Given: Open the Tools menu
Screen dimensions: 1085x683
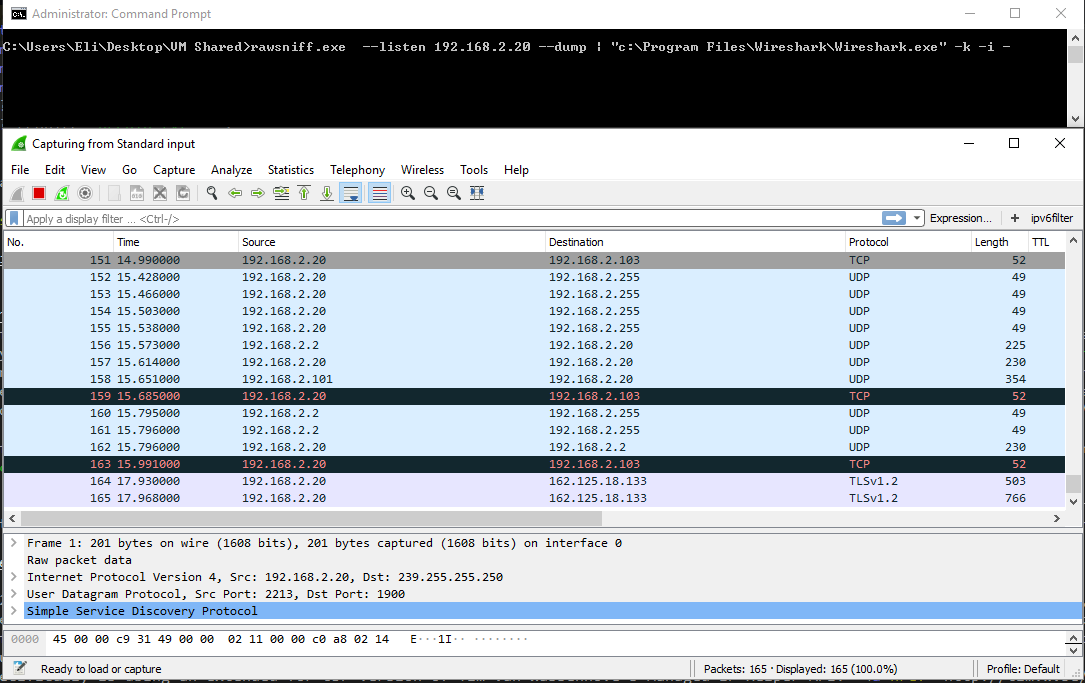Looking at the screenshot, I should (x=474, y=170).
